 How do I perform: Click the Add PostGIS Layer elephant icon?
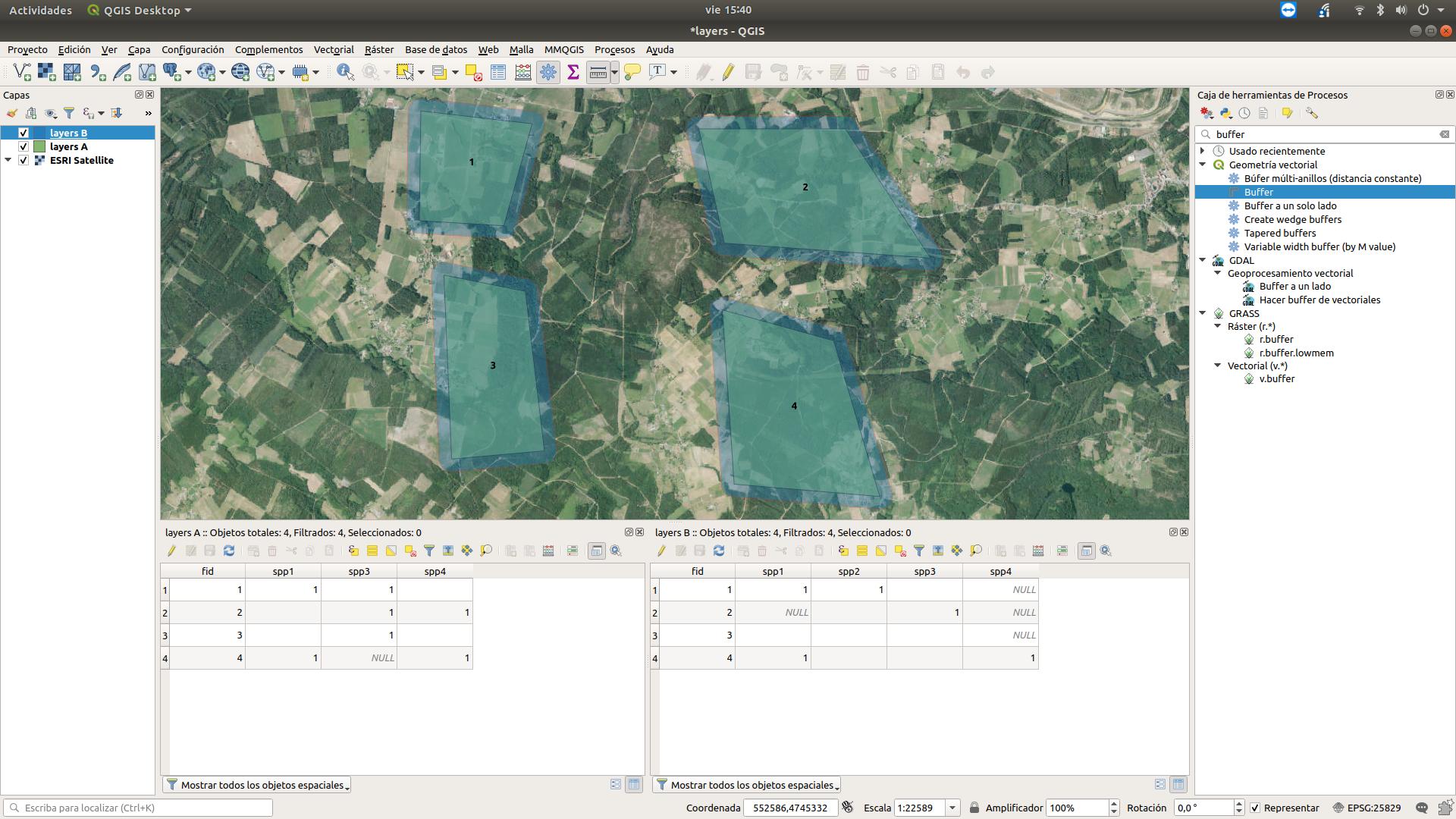[x=172, y=72]
